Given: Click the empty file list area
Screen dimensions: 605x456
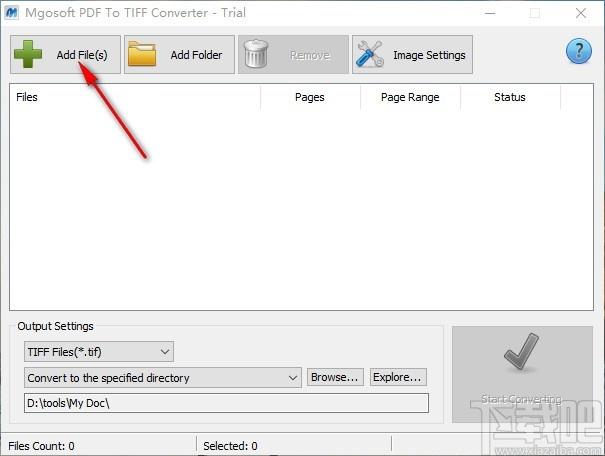Looking at the screenshot, I should click(301, 210).
